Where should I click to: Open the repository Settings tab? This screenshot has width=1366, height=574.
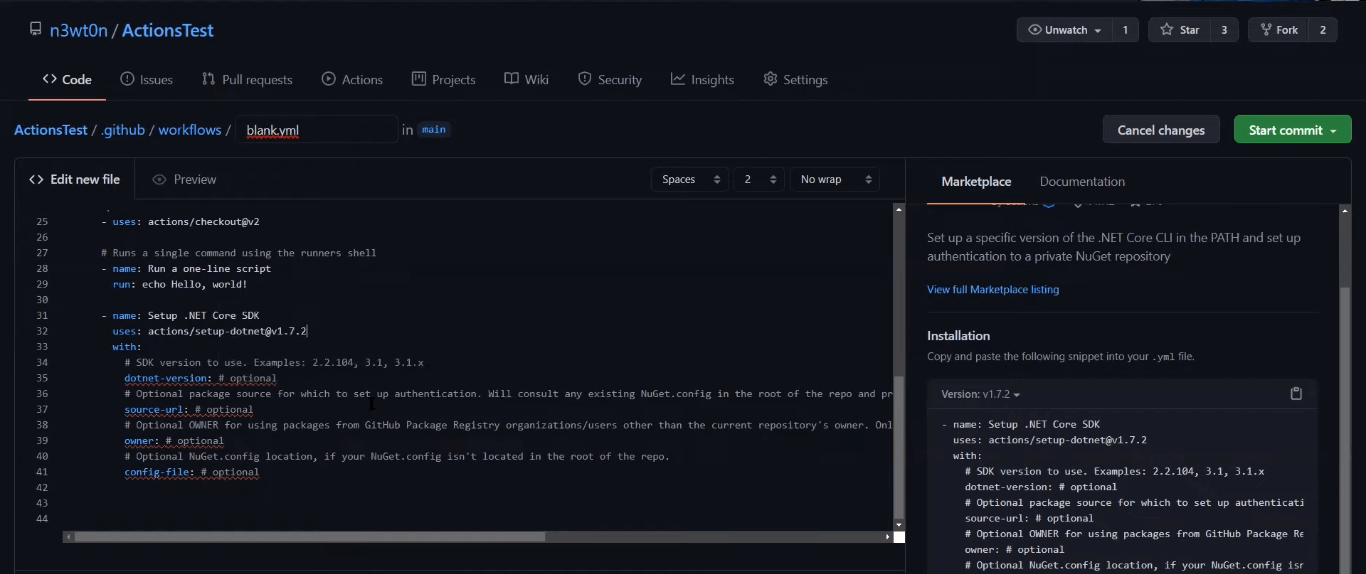pos(795,79)
